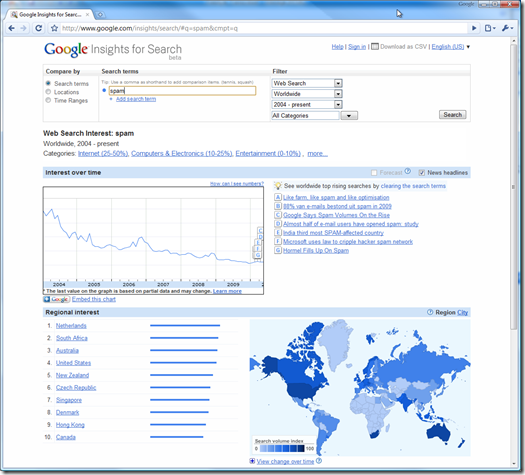
Task: Open Internet (25-50%) category link
Action: tap(103, 154)
